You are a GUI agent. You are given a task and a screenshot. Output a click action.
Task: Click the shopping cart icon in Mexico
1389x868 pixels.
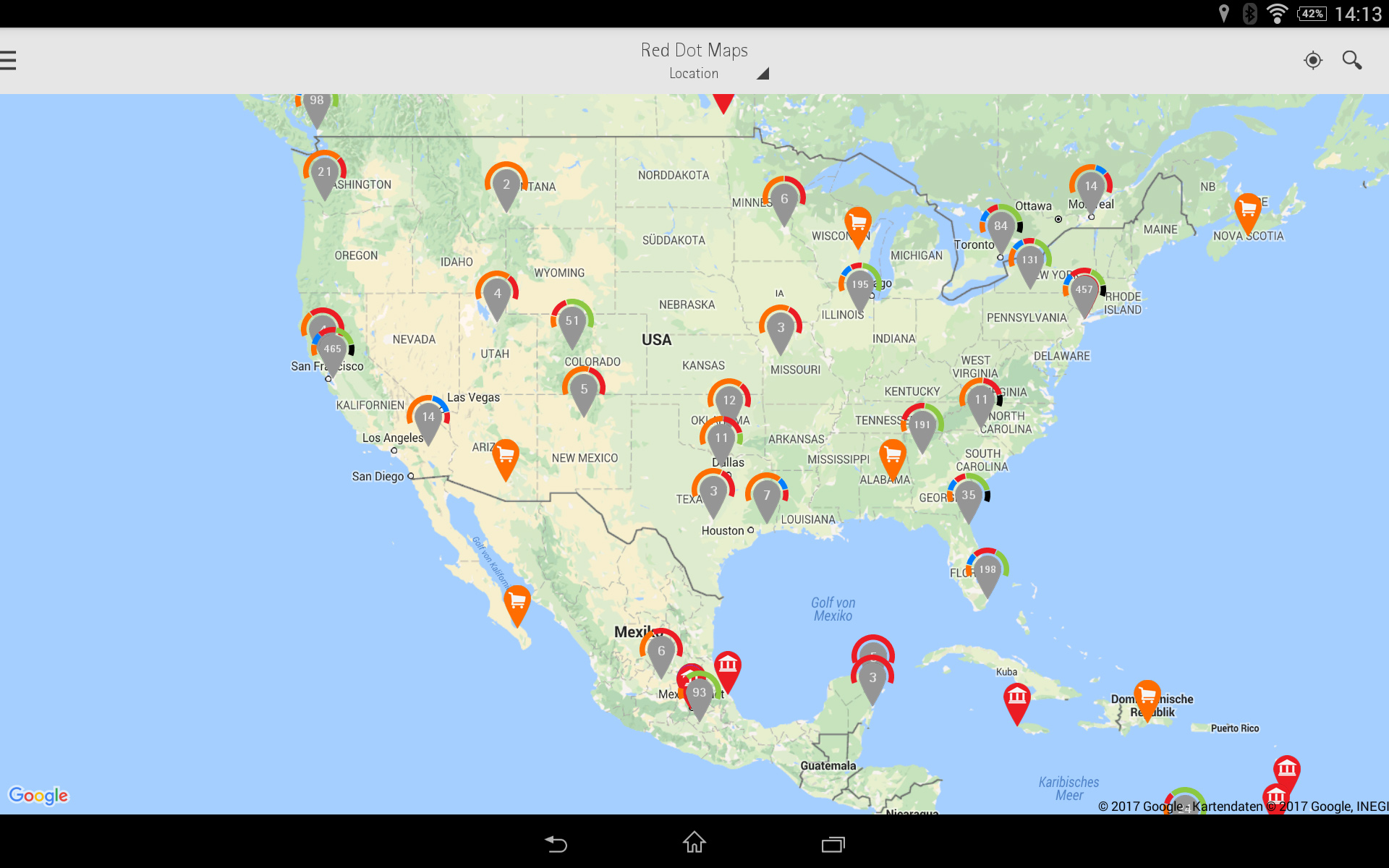(515, 601)
